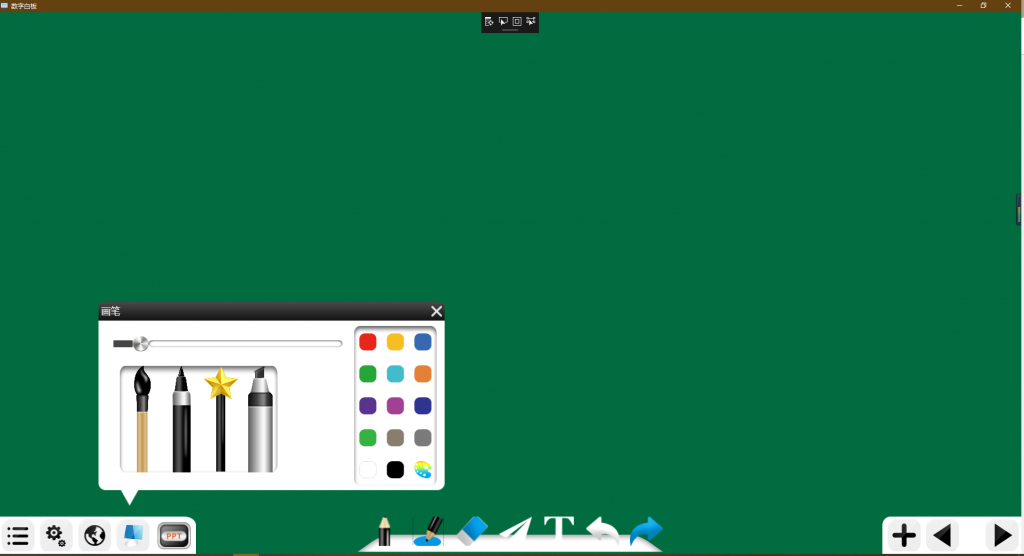Select the Text tool
Screen dimensions: 1024x556
click(558, 529)
